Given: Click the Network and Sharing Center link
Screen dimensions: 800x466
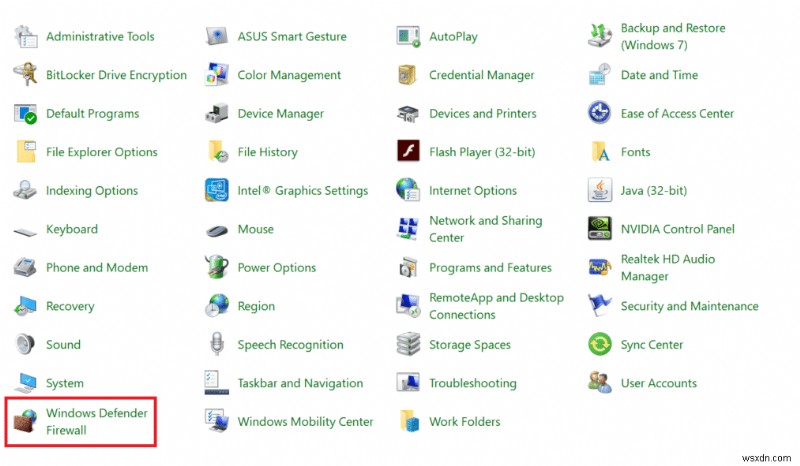Looking at the screenshot, I should [x=485, y=229].
